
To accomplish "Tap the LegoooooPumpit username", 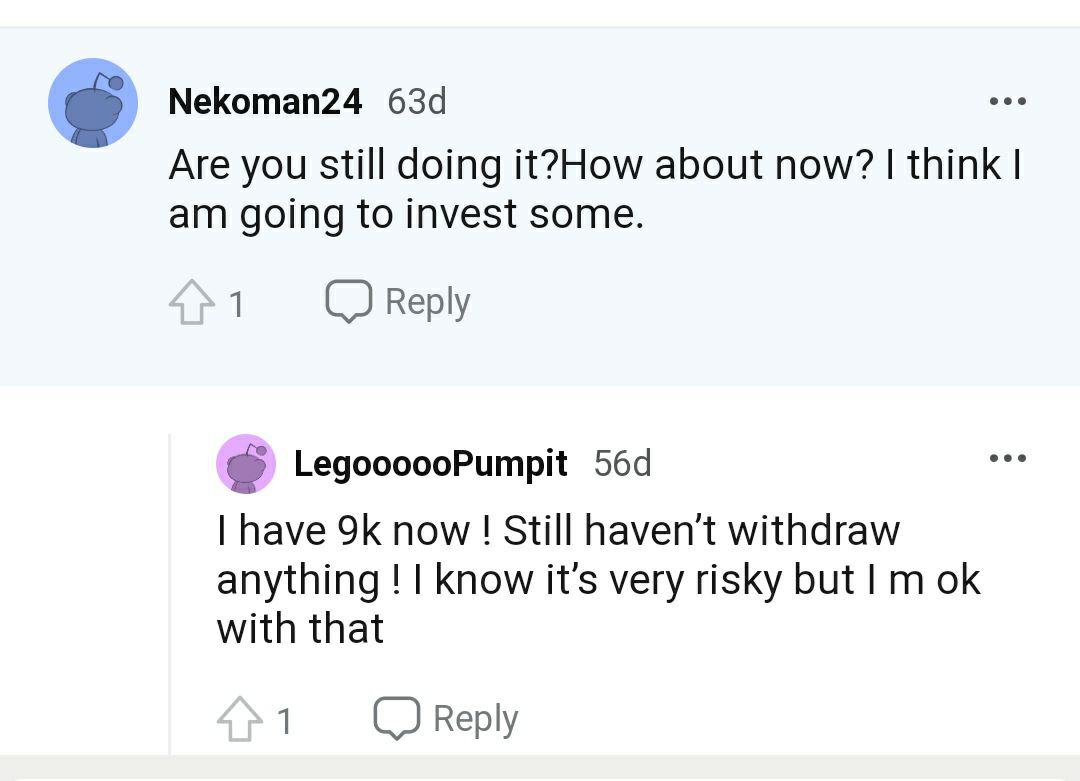I will [x=430, y=464].
